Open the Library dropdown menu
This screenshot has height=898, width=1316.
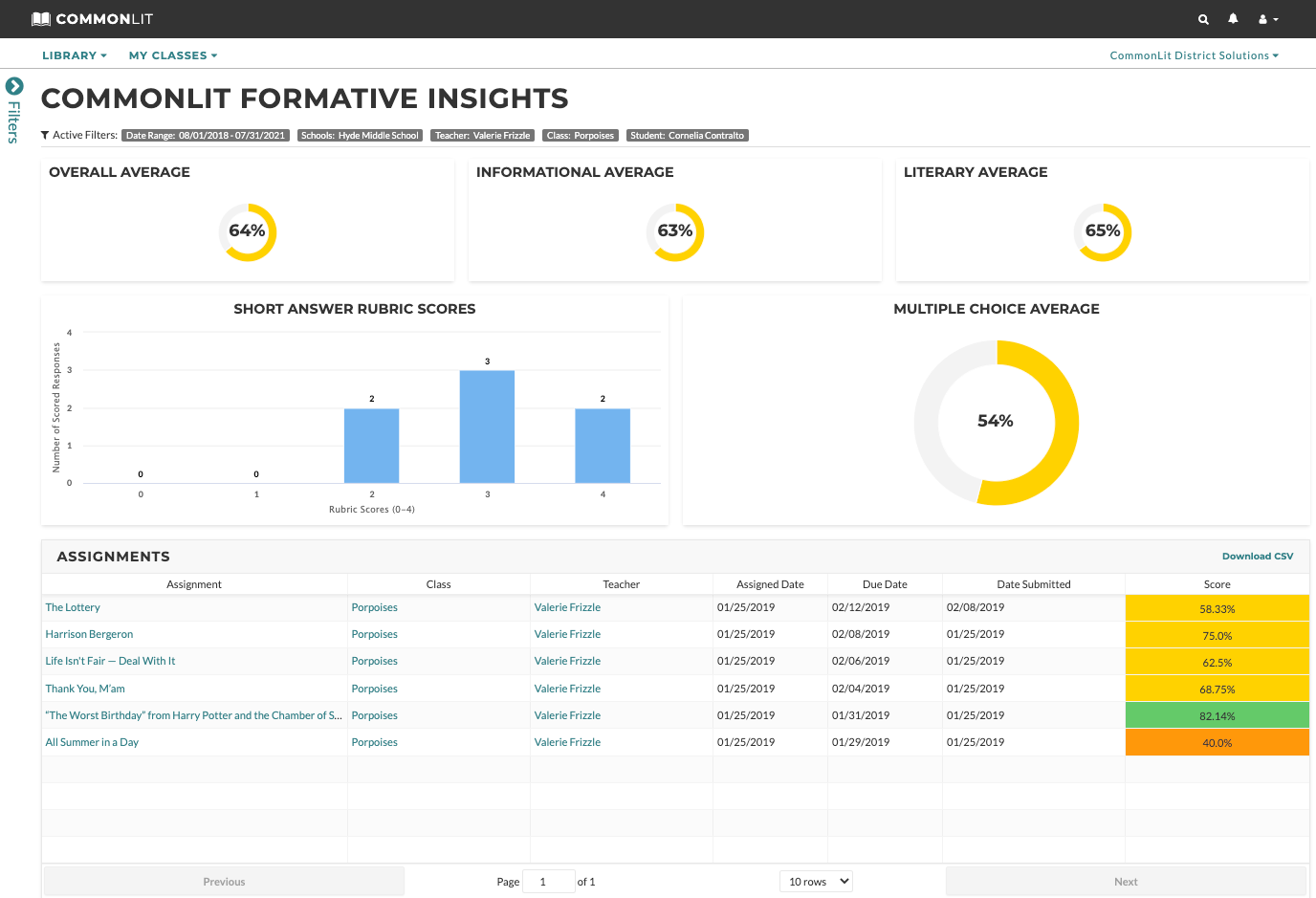[75, 55]
